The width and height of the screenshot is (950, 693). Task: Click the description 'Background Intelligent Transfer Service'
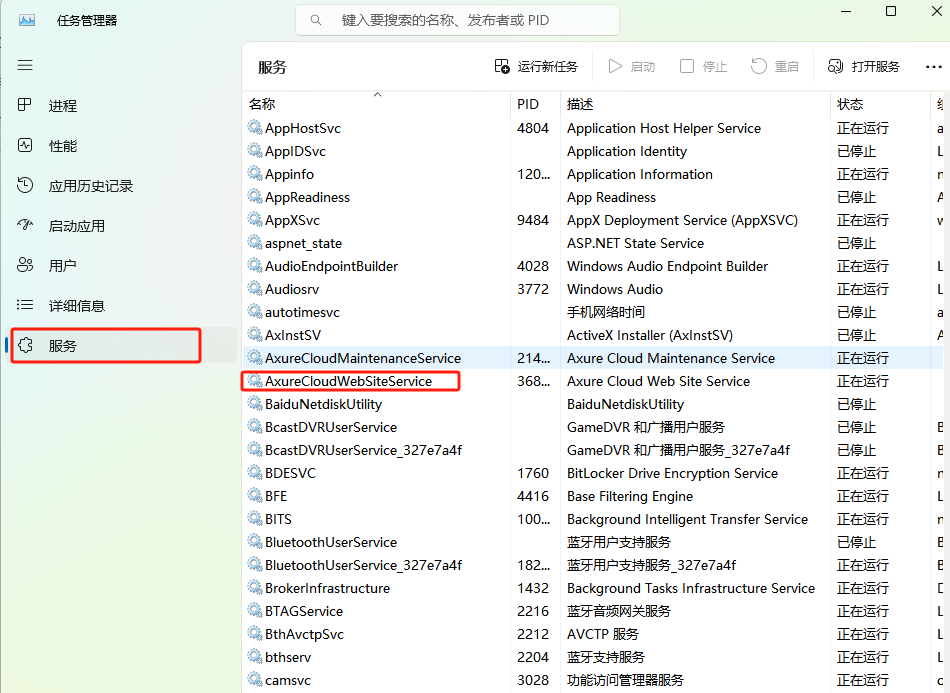[687, 519]
